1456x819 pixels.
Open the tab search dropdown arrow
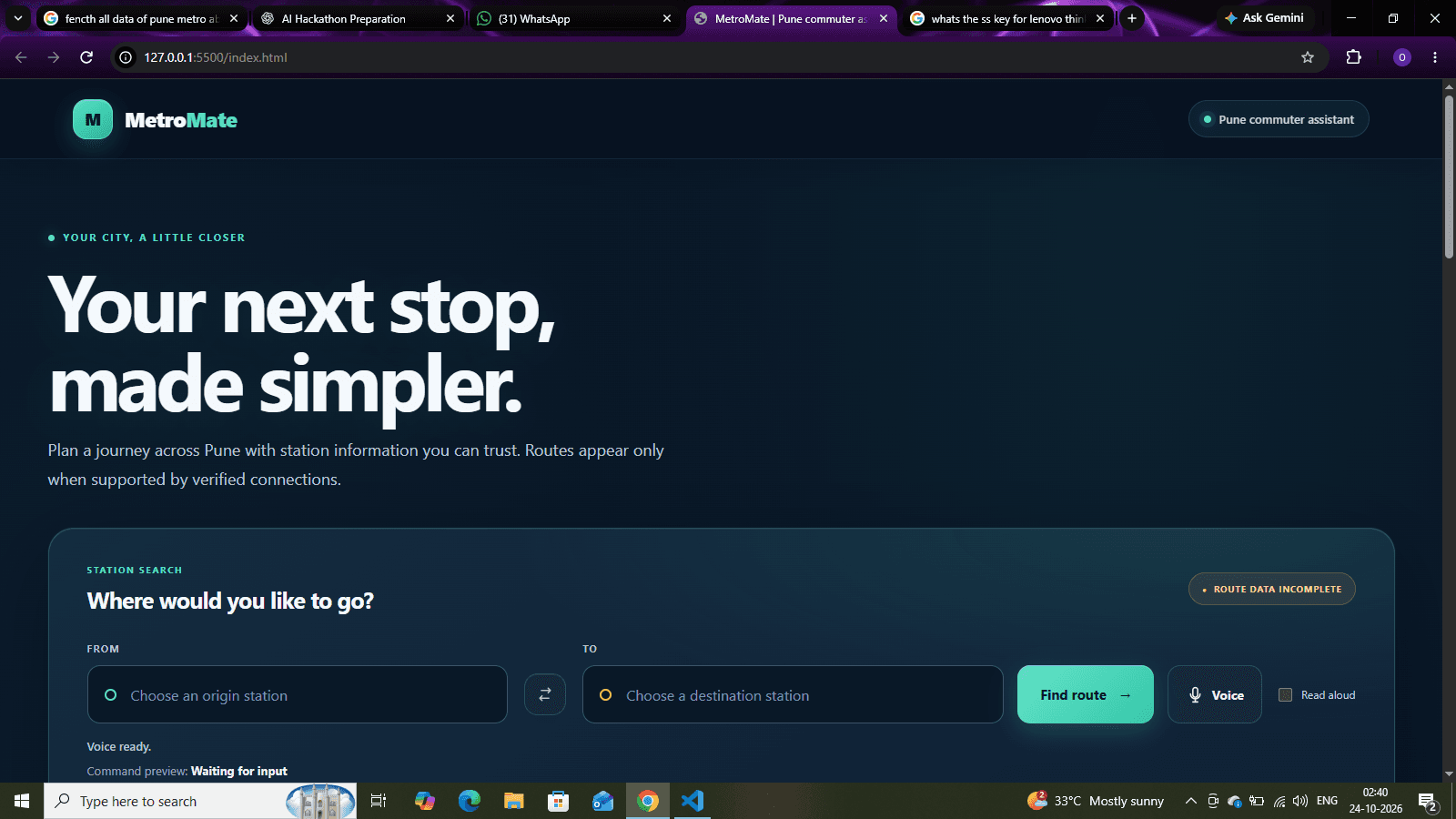point(17,18)
